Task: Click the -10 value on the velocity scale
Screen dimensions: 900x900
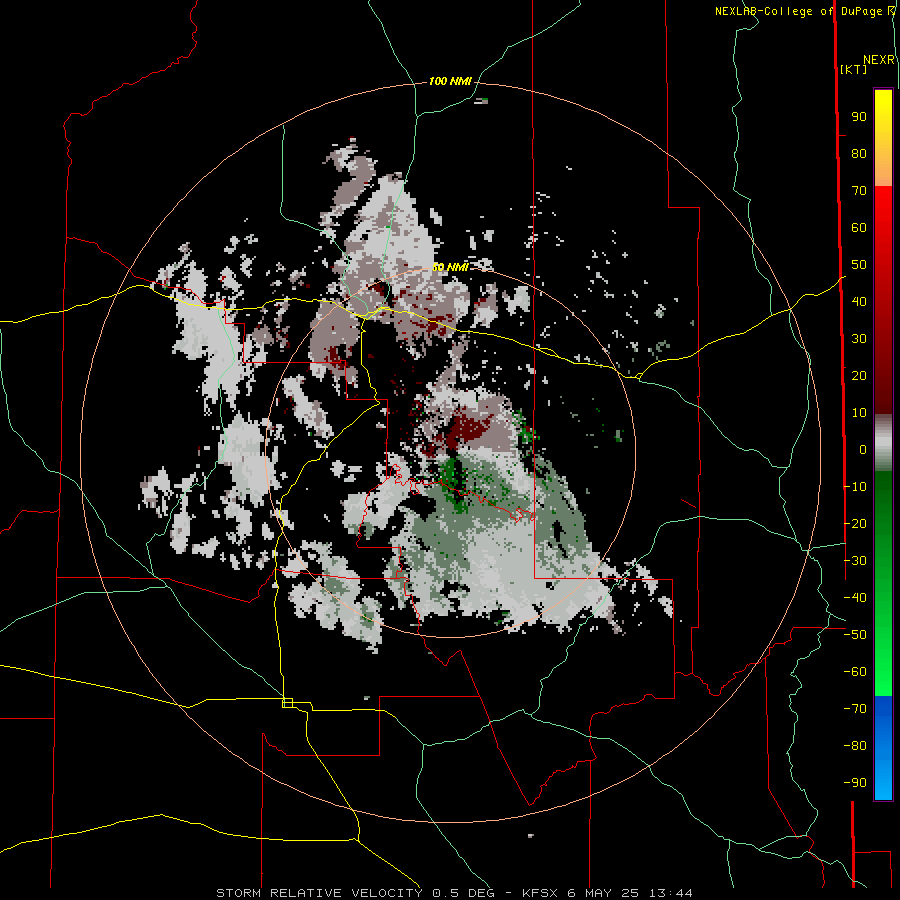Action: tap(855, 487)
